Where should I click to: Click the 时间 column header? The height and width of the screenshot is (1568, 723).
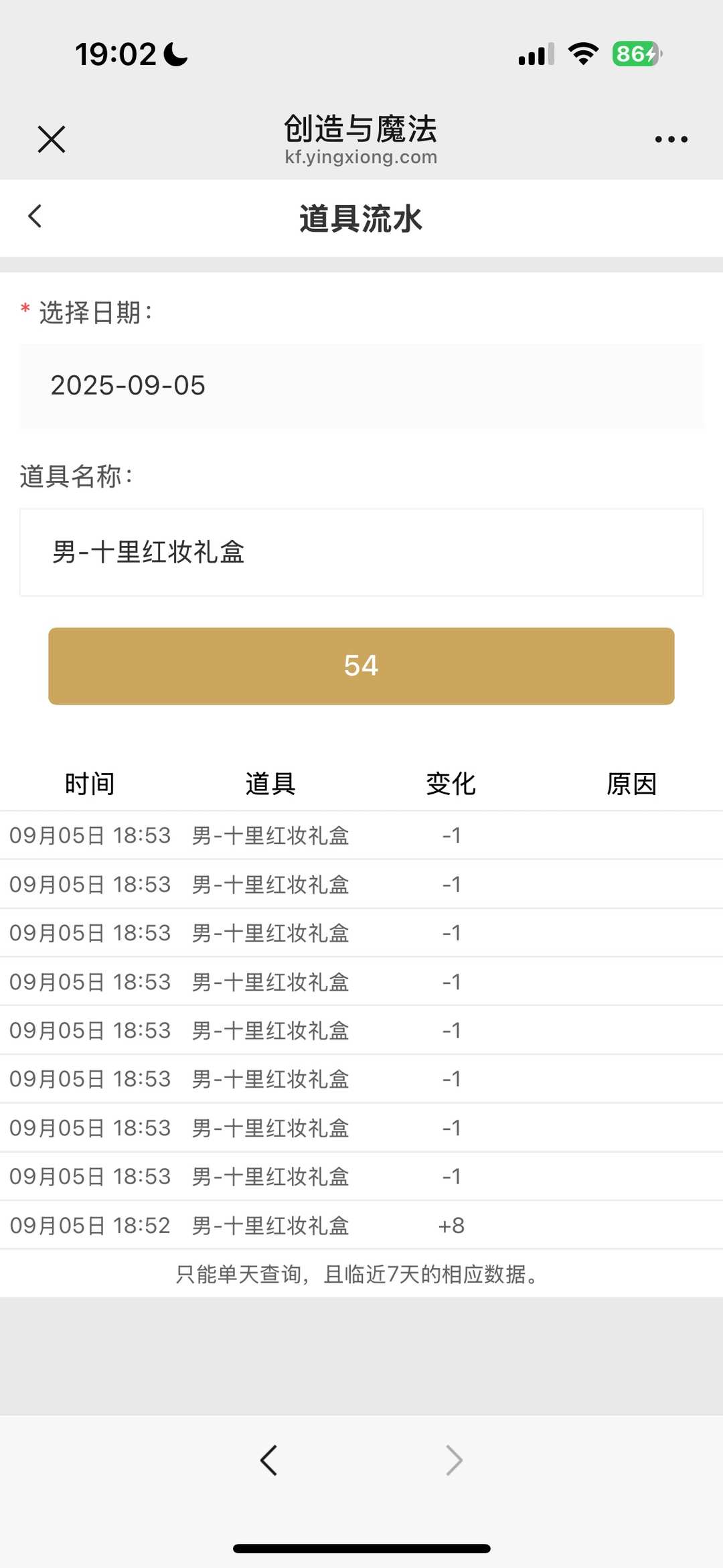tap(90, 784)
